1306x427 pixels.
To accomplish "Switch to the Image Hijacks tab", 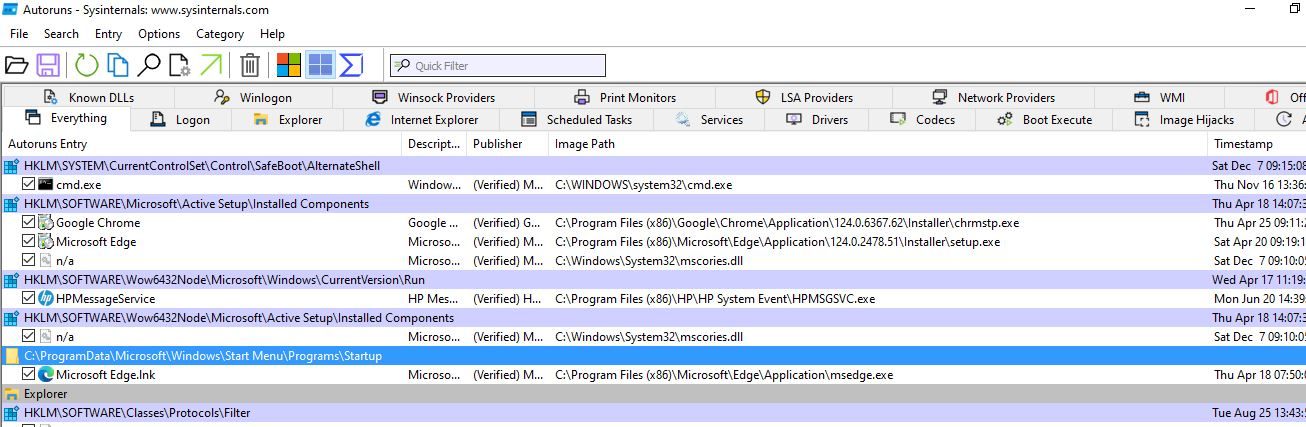I will pyautogui.click(x=1185, y=119).
